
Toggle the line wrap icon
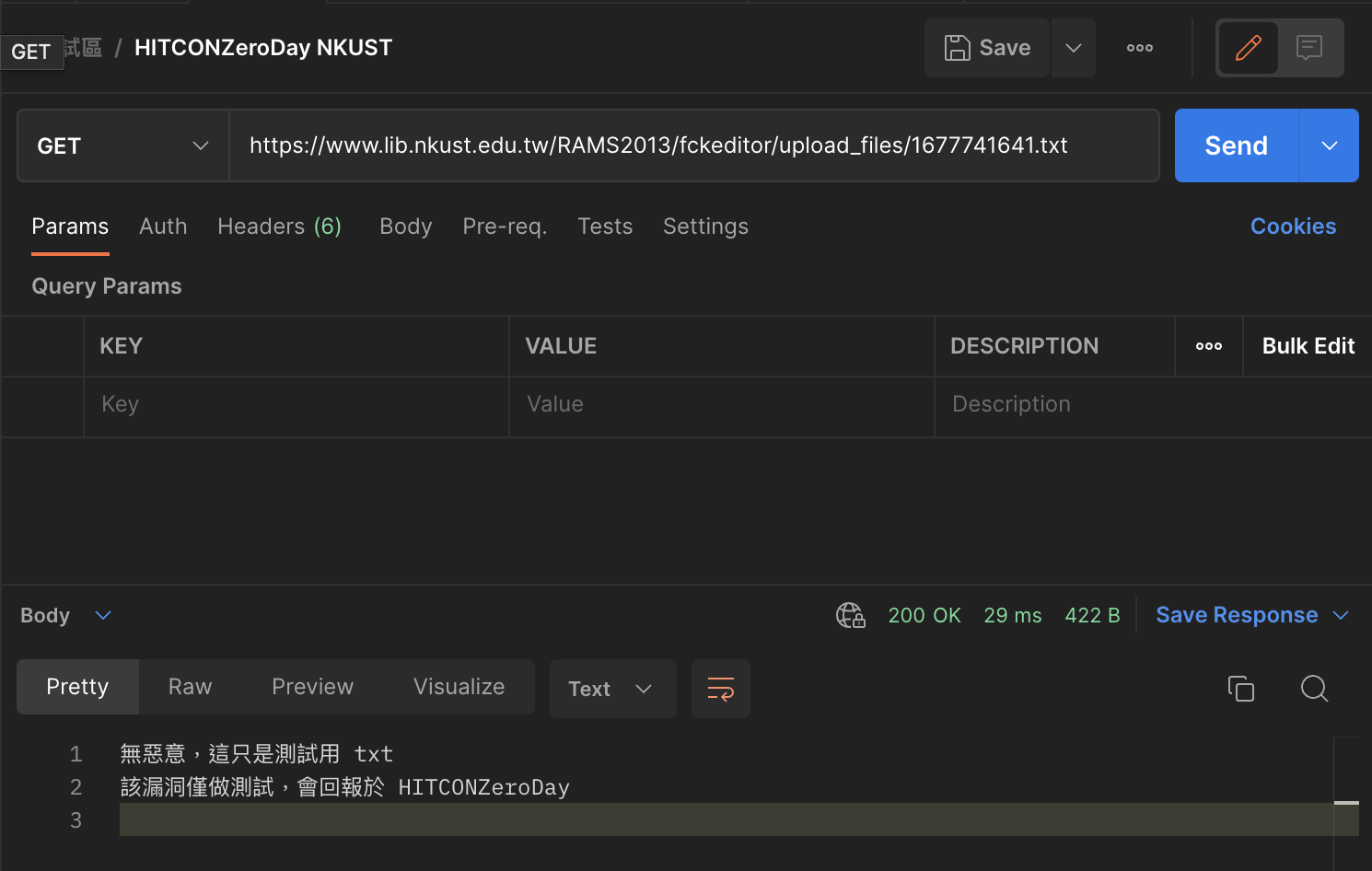coord(721,689)
